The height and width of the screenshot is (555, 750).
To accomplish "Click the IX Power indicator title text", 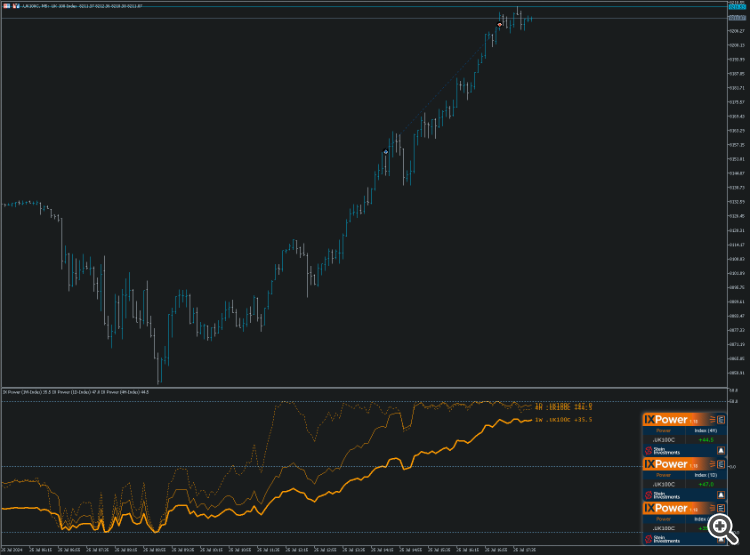I will pyautogui.click(x=76, y=392).
